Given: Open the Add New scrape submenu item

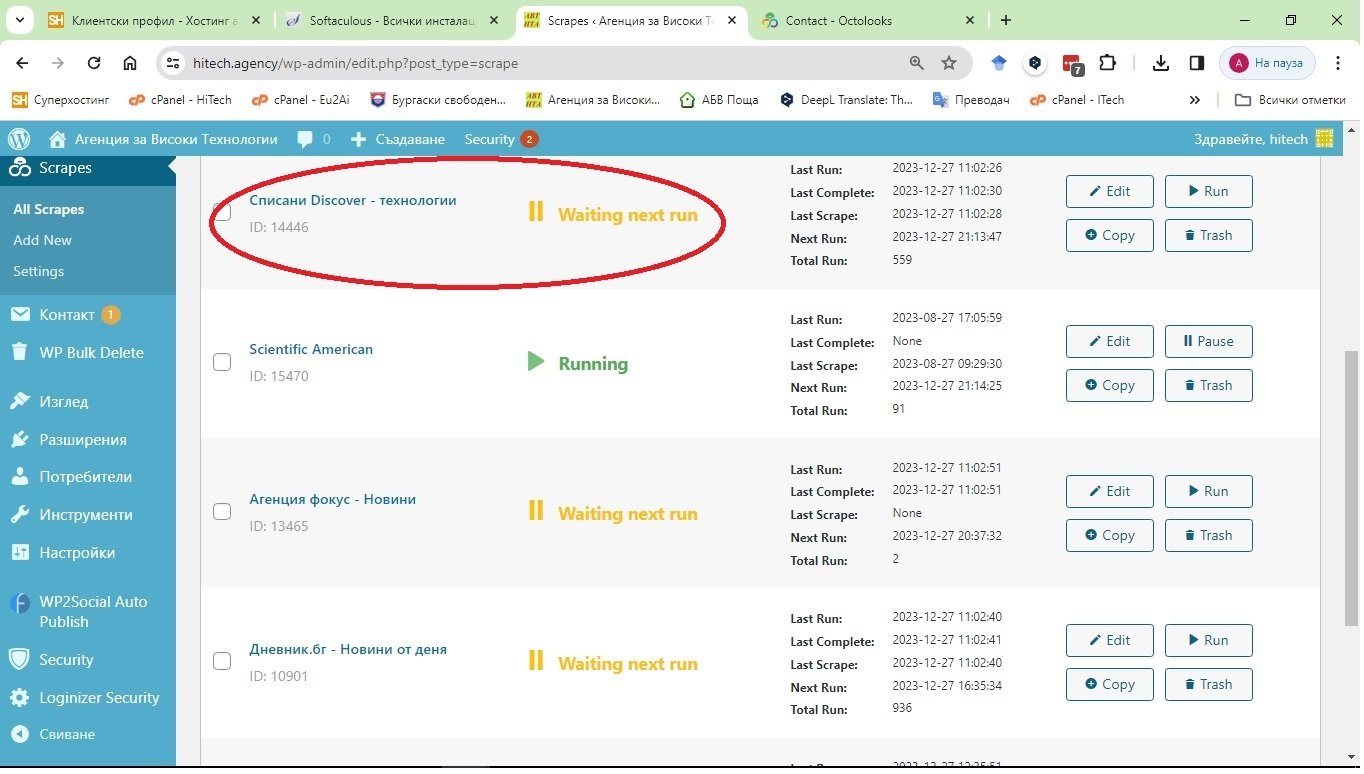Looking at the screenshot, I should [42, 240].
